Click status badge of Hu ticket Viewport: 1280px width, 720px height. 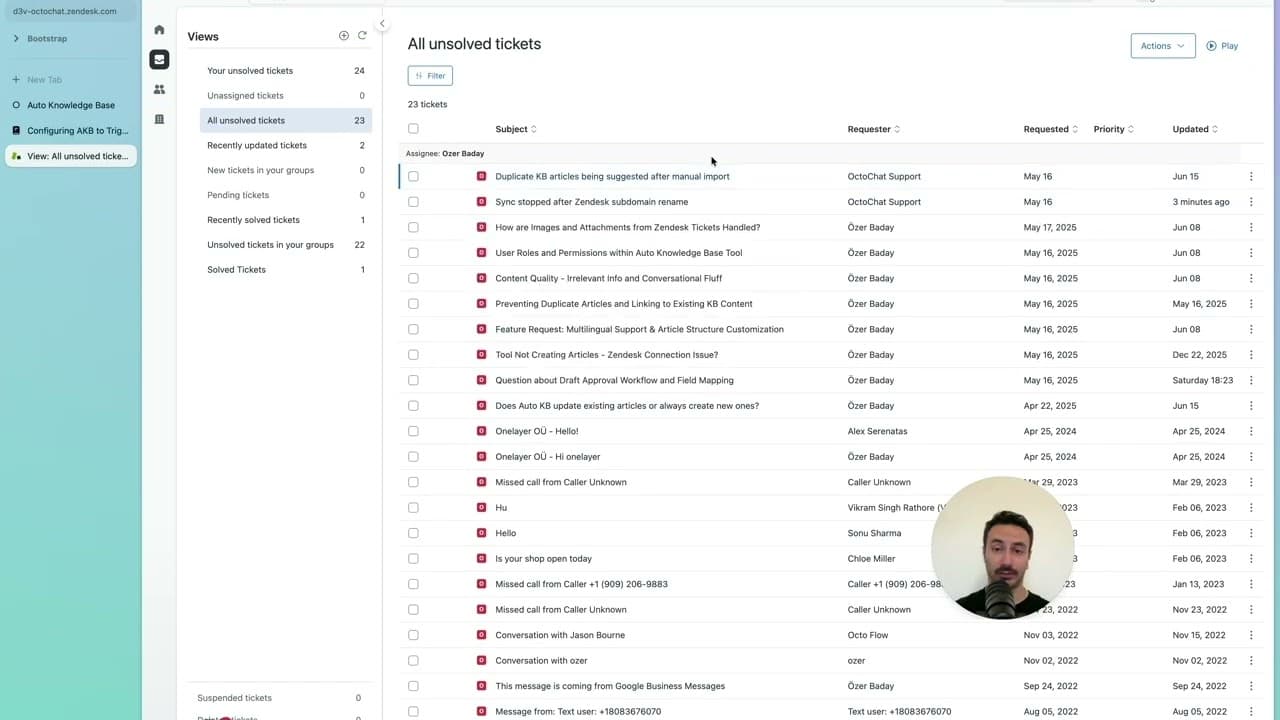[x=481, y=508]
